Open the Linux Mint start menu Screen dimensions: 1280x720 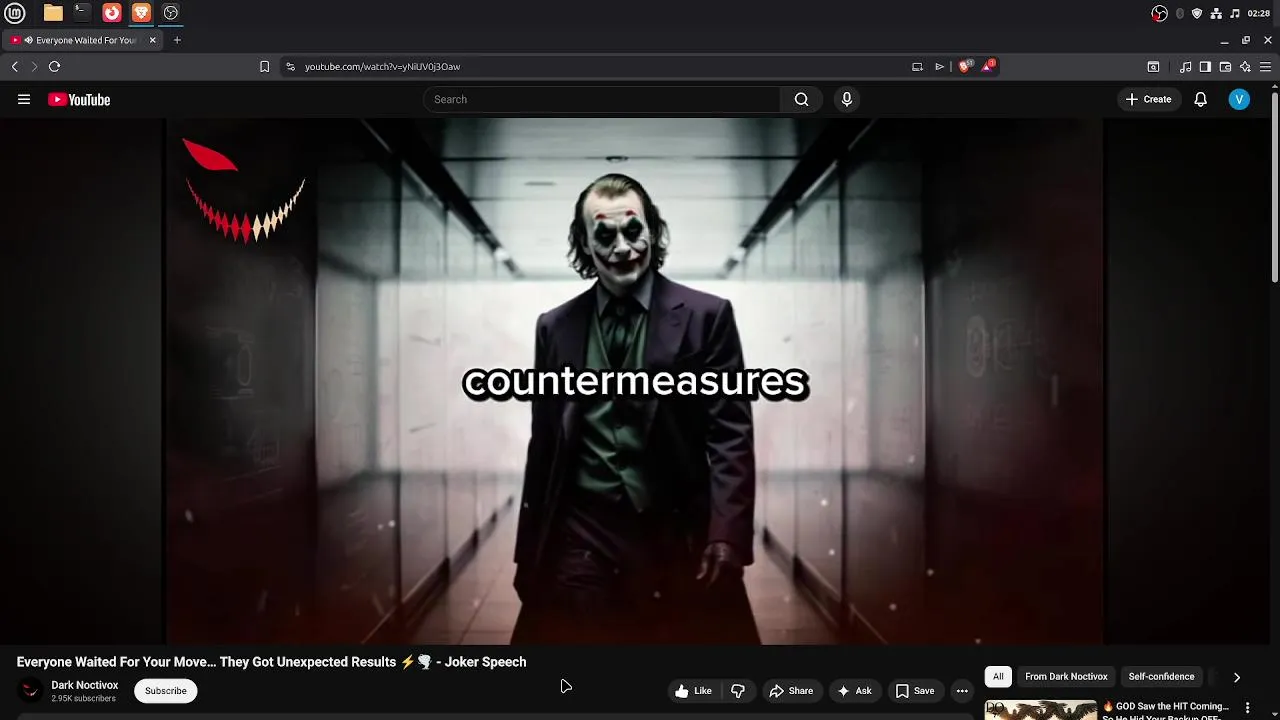click(x=15, y=13)
